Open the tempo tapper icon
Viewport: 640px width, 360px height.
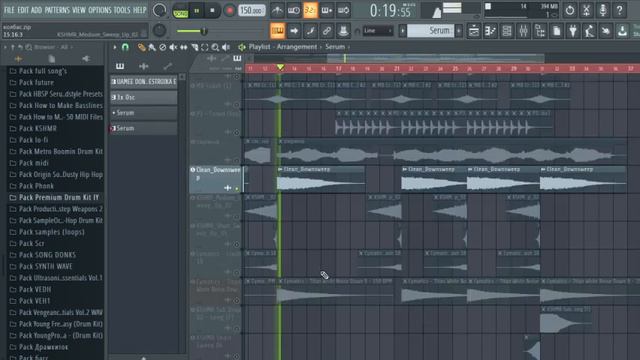tap(589, 31)
